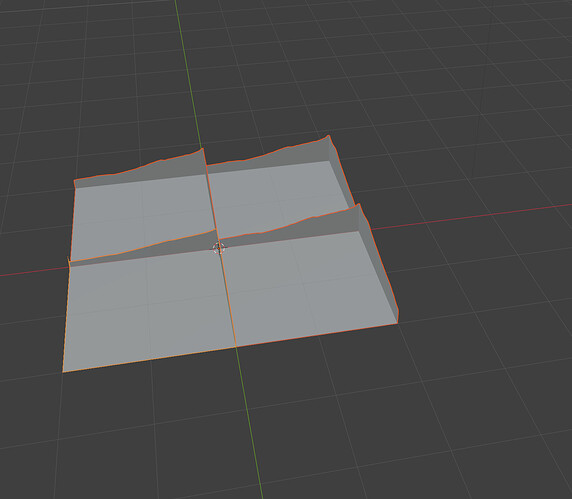
Task: Click the green Y axis line below the mesh
Action: click(x=249, y=419)
